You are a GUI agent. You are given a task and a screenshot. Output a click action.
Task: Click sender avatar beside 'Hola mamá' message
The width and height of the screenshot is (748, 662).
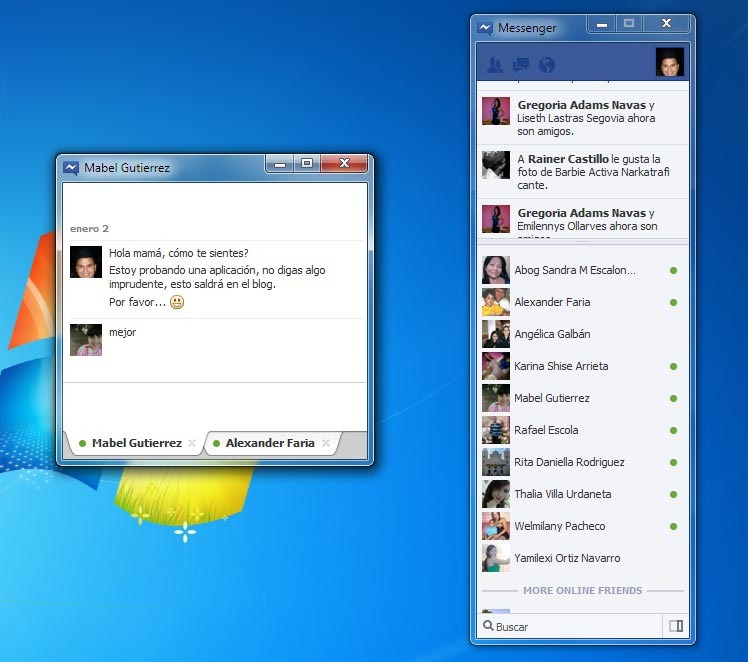coord(86,262)
